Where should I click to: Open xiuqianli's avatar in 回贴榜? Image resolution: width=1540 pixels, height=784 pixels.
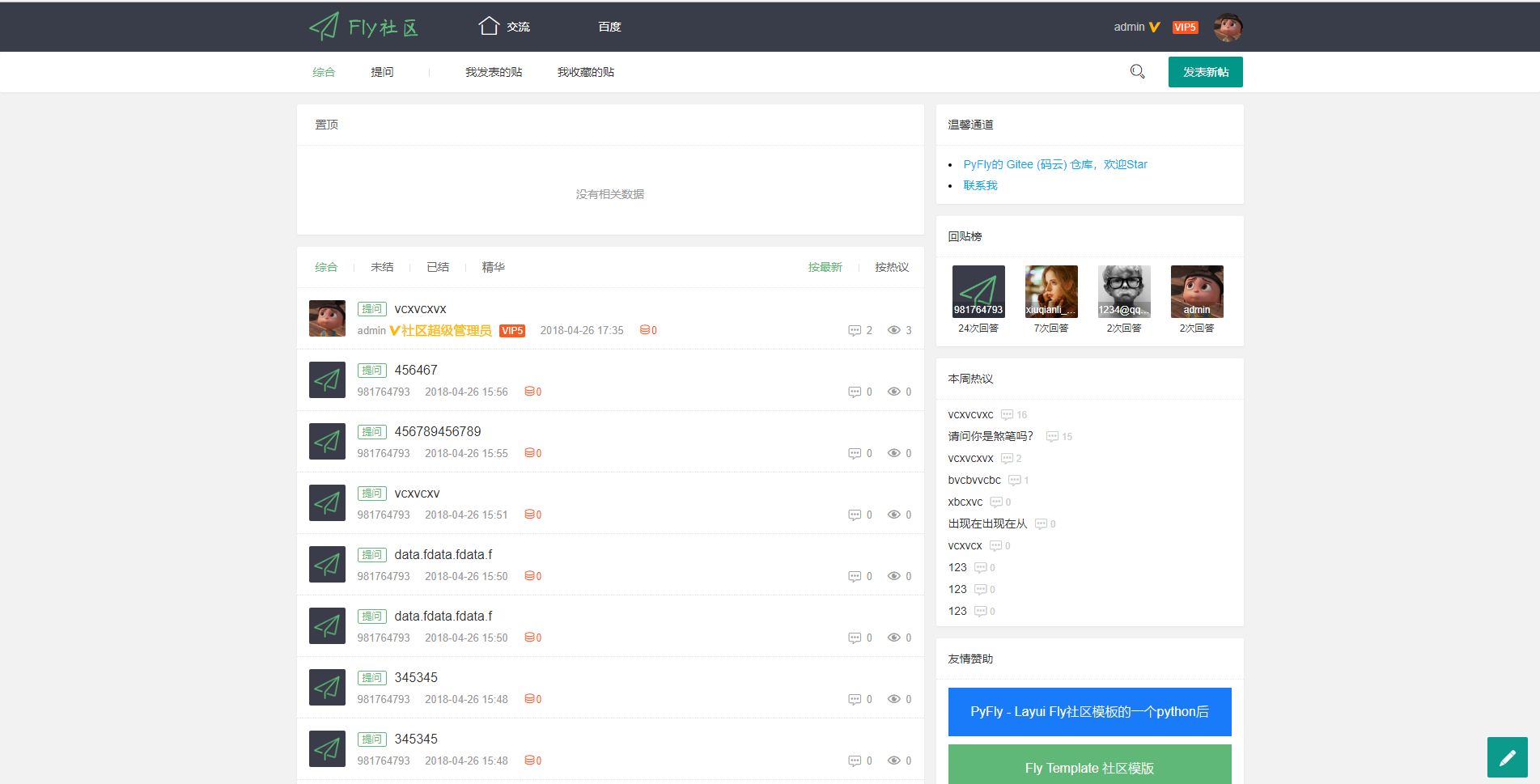(x=1051, y=291)
